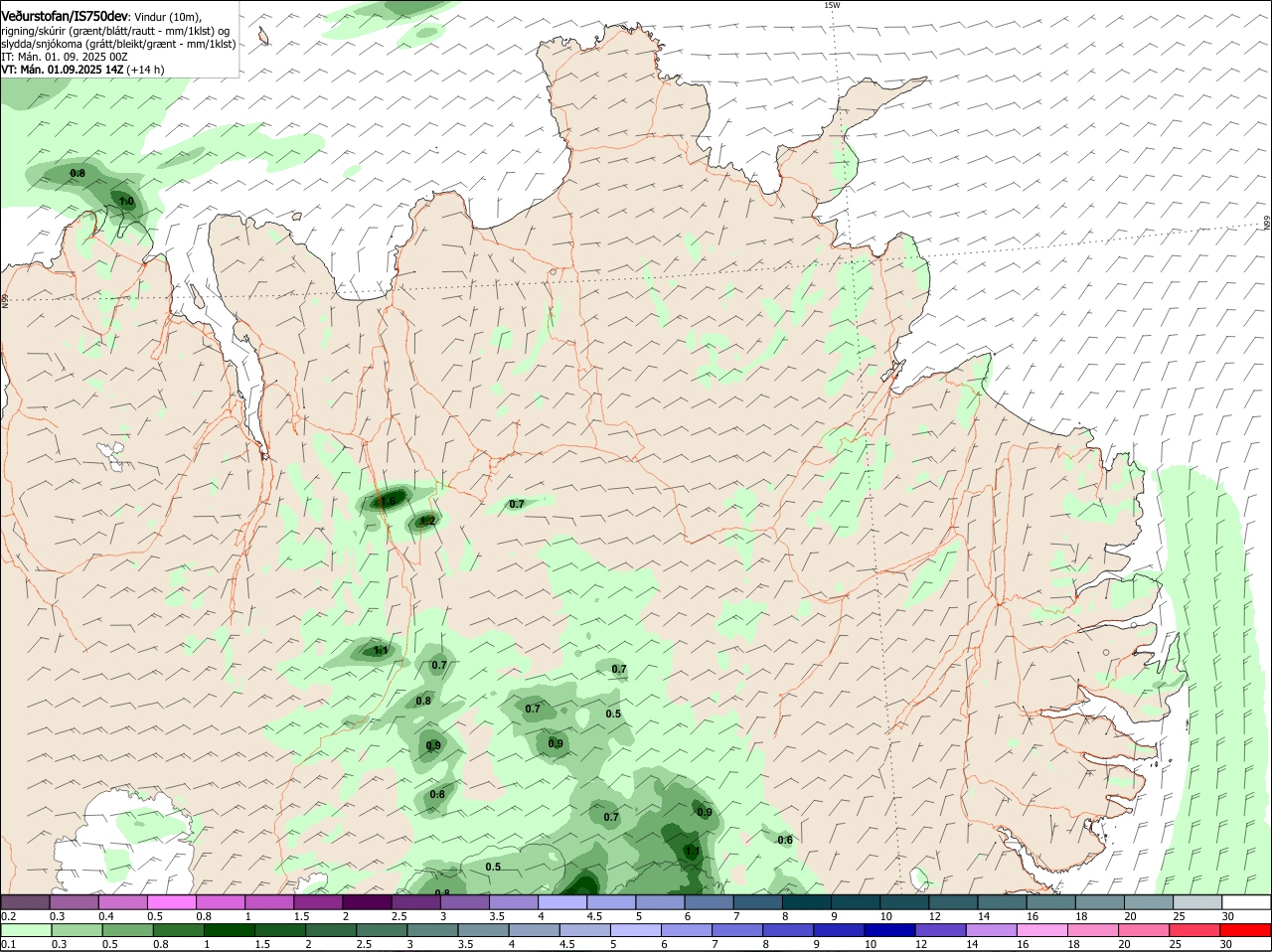Click the 0.4 label in the legend
The height and width of the screenshot is (952, 1272).
106,916
